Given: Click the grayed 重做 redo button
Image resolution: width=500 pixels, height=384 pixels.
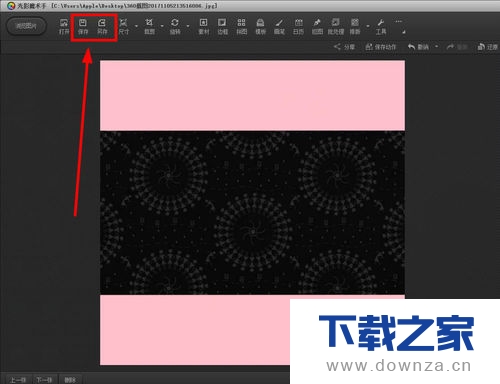Looking at the screenshot, I should tap(457, 47).
